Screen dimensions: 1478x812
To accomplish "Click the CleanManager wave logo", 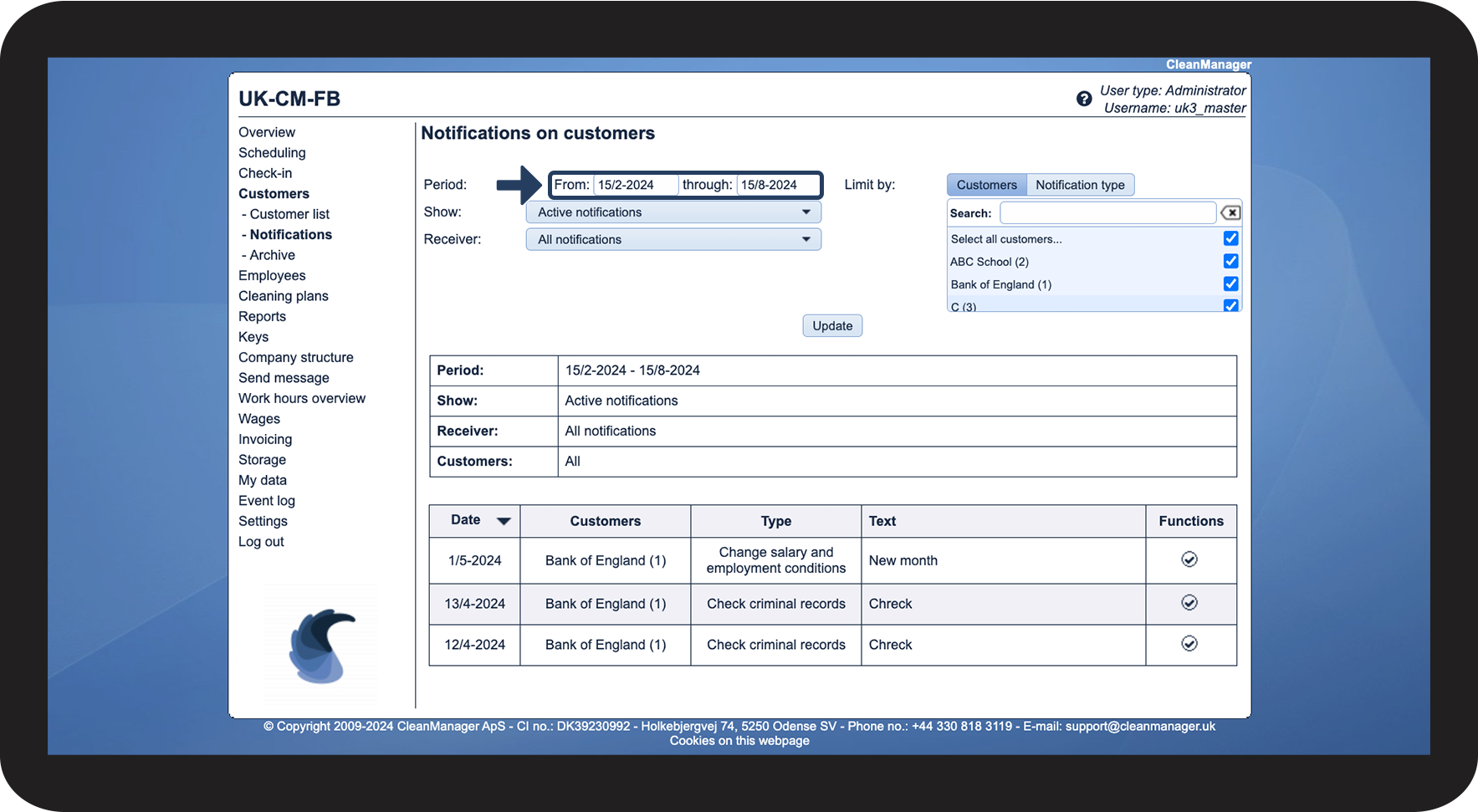I will (321, 645).
